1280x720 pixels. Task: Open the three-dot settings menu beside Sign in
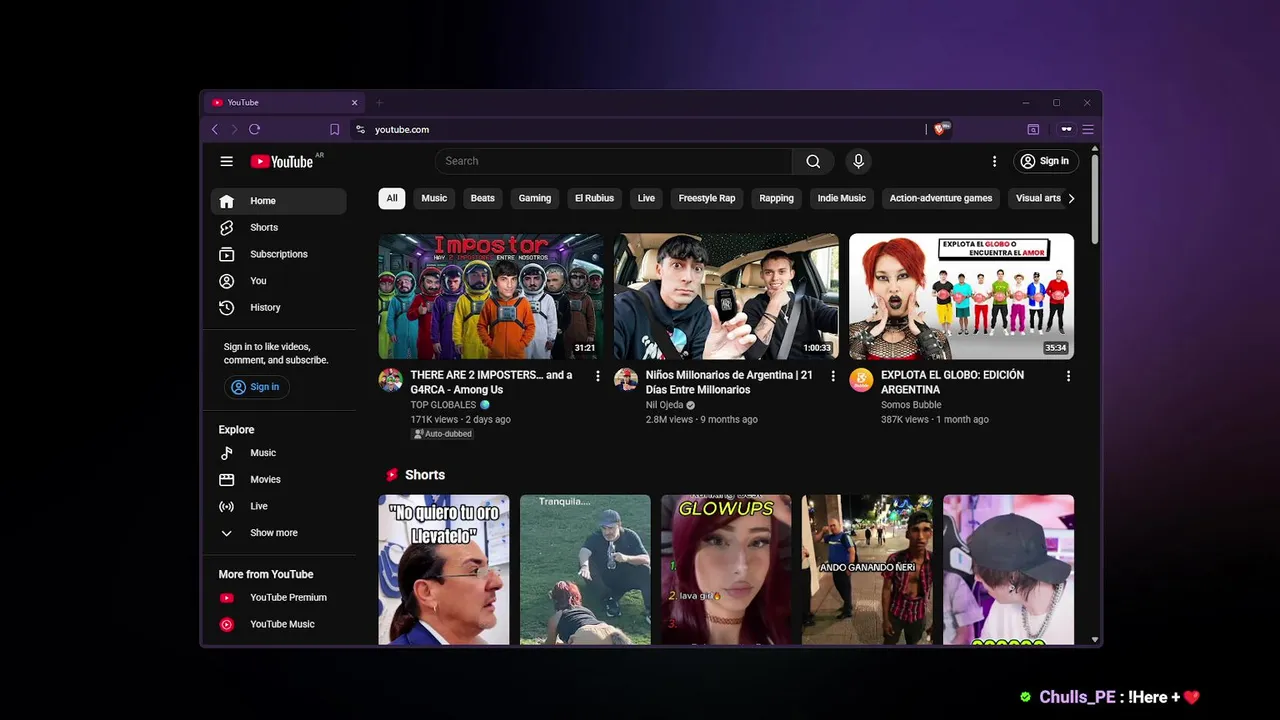click(994, 161)
